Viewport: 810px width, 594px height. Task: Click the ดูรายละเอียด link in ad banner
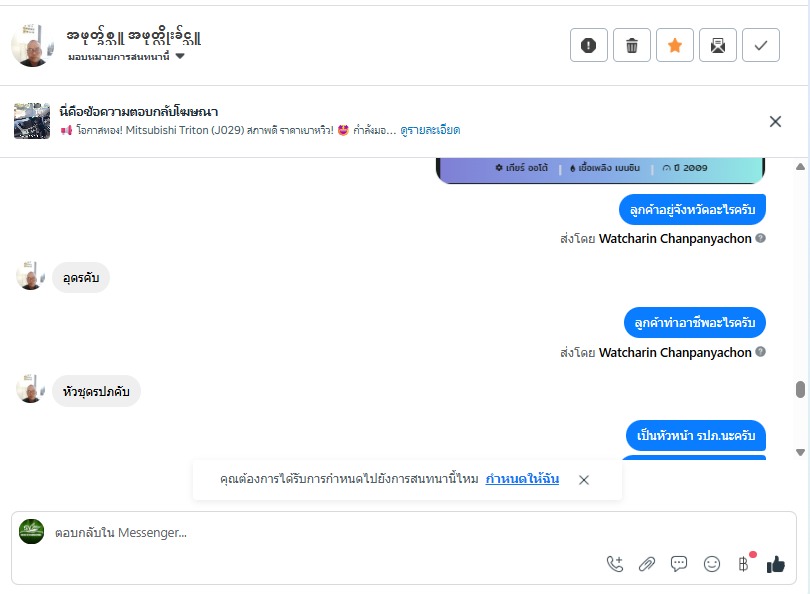click(x=430, y=130)
